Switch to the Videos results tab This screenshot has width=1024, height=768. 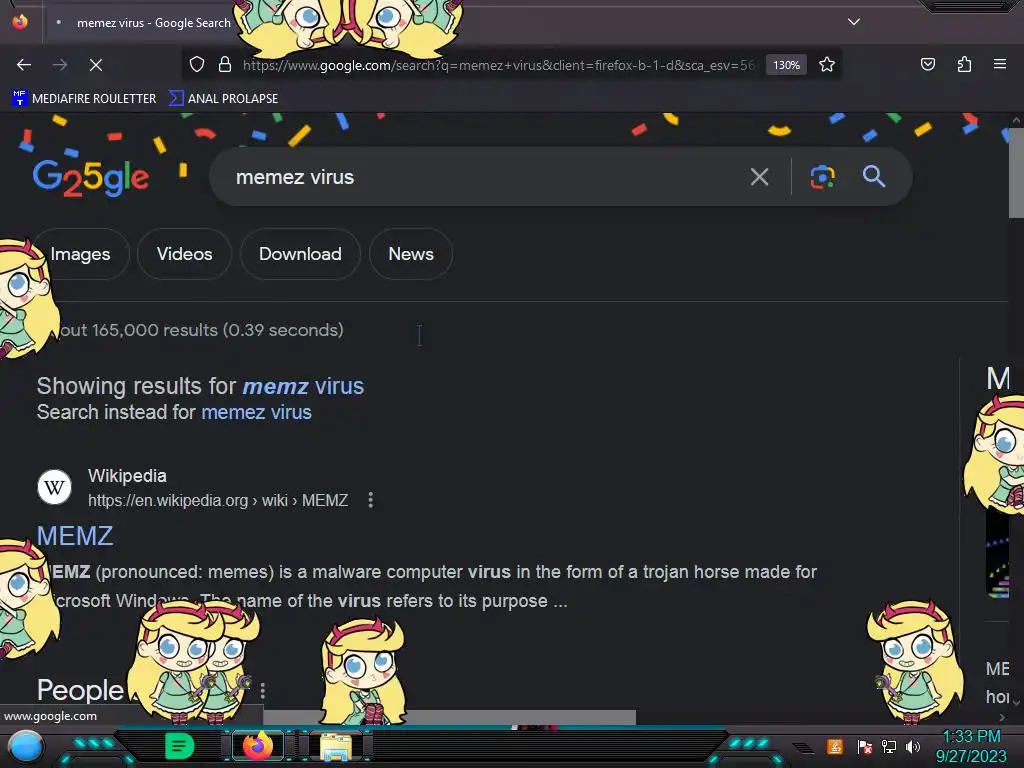tap(184, 254)
